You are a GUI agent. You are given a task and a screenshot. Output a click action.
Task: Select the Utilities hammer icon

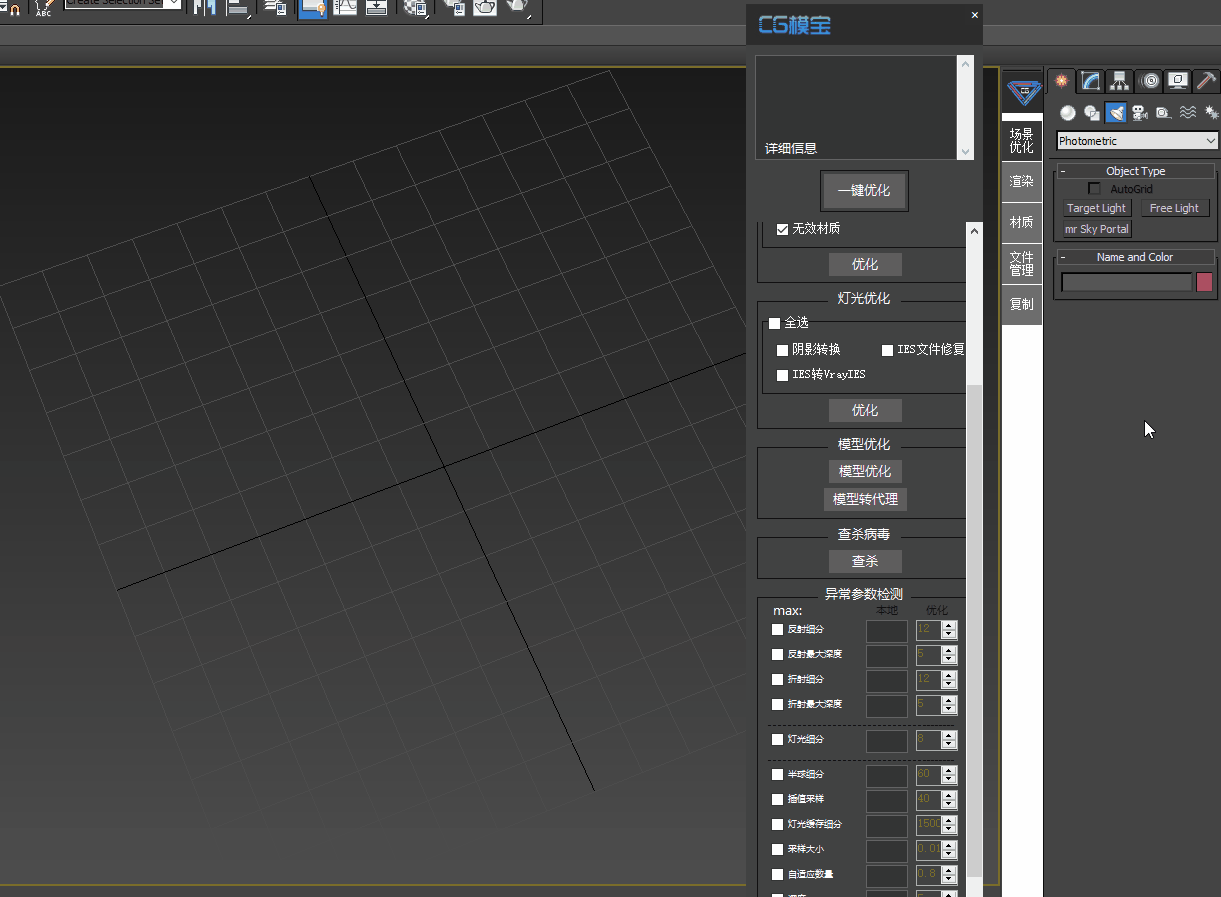pyautogui.click(x=1206, y=80)
